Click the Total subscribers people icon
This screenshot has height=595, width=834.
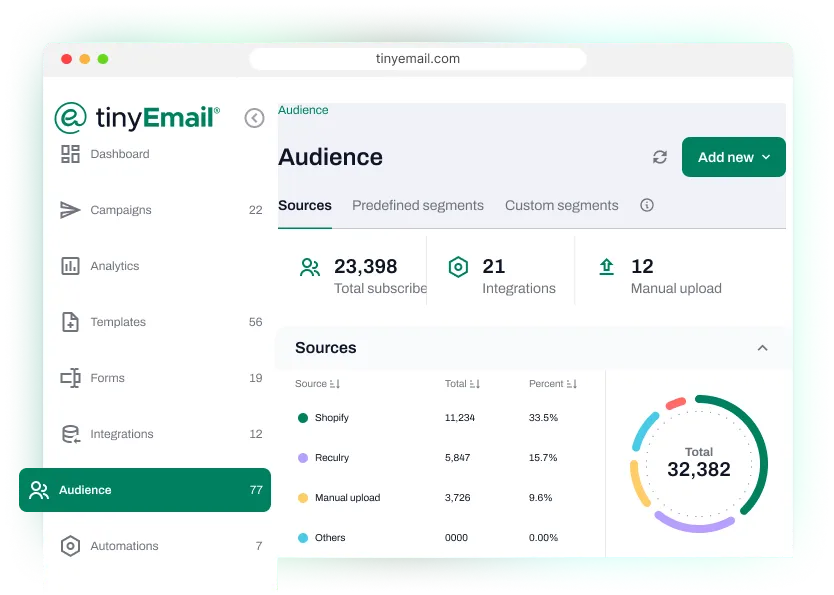point(310,267)
